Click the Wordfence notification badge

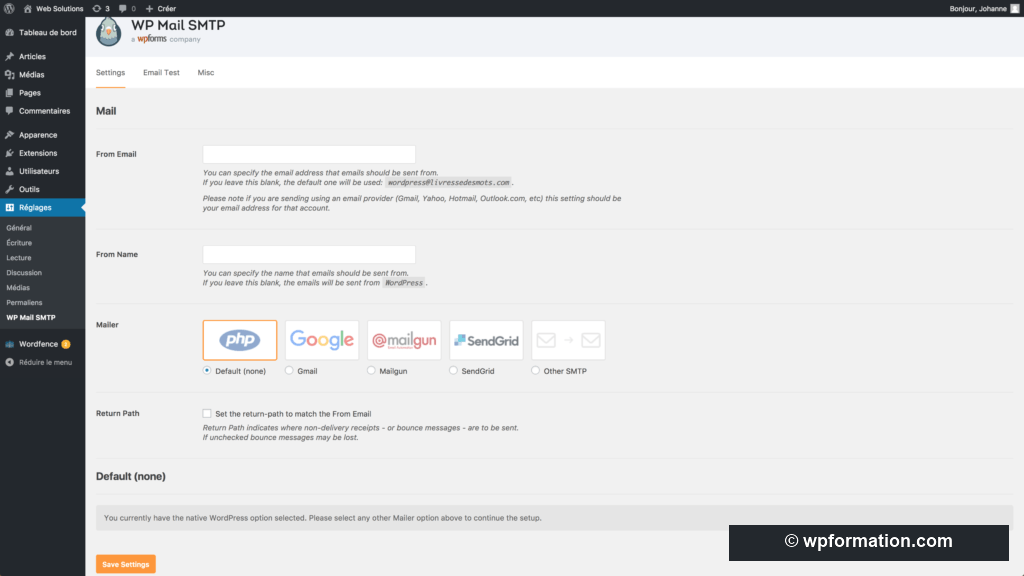point(66,344)
